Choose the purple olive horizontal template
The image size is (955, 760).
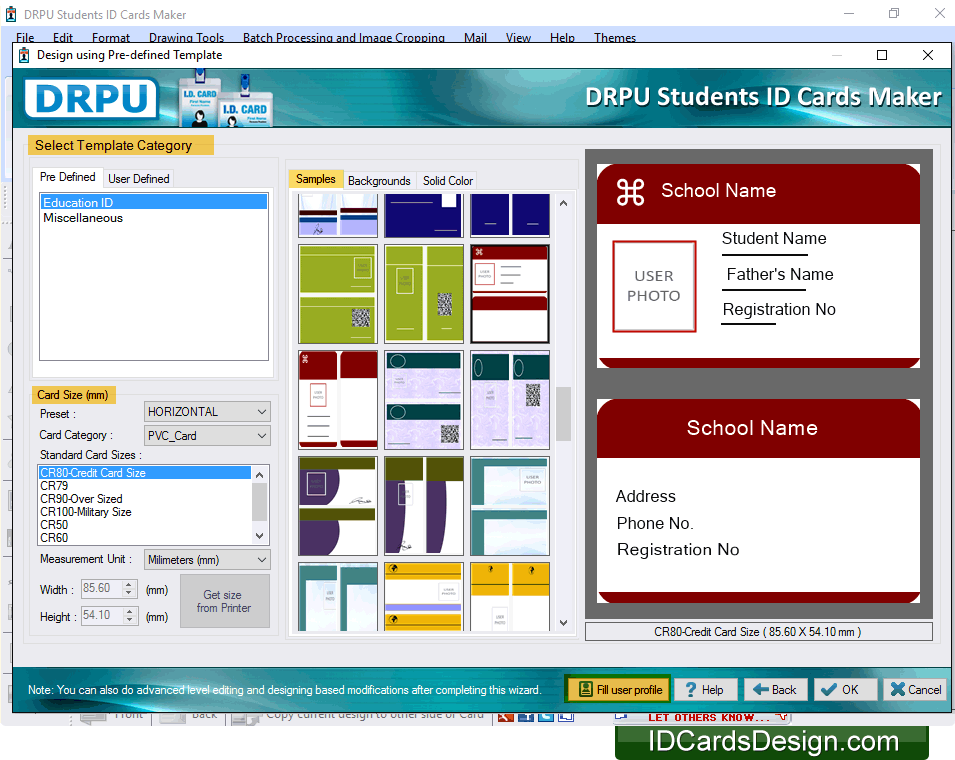pyautogui.click(x=338, y=506)
